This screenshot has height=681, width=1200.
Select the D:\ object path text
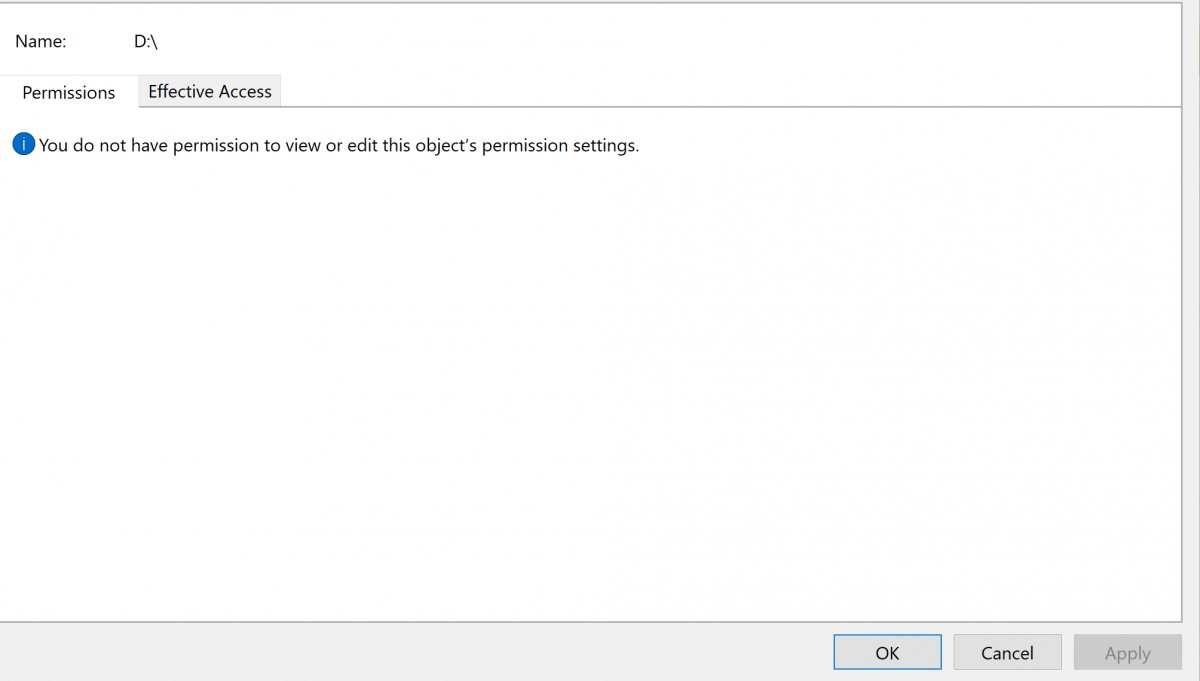[x=146, y=42]
